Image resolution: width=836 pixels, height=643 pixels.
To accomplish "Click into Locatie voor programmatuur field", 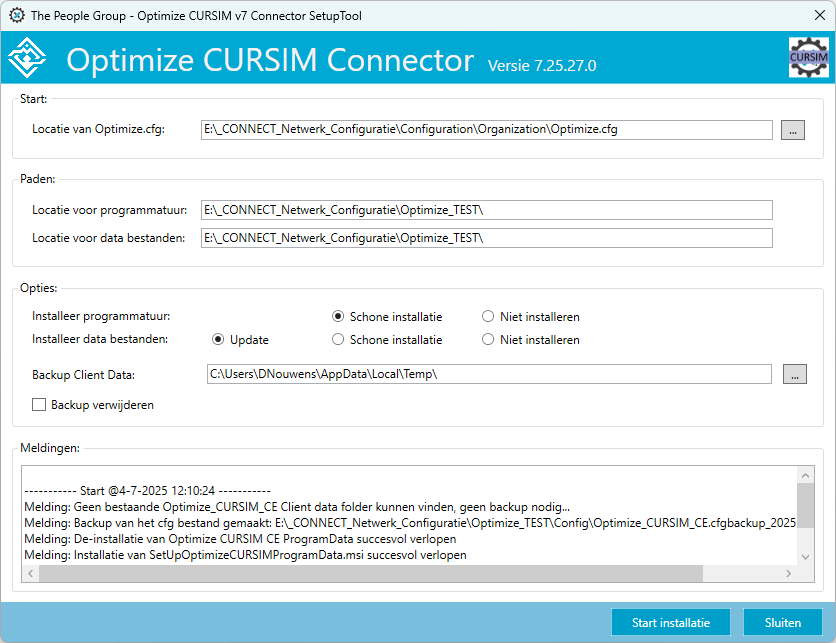I will [x=487, y=210].
